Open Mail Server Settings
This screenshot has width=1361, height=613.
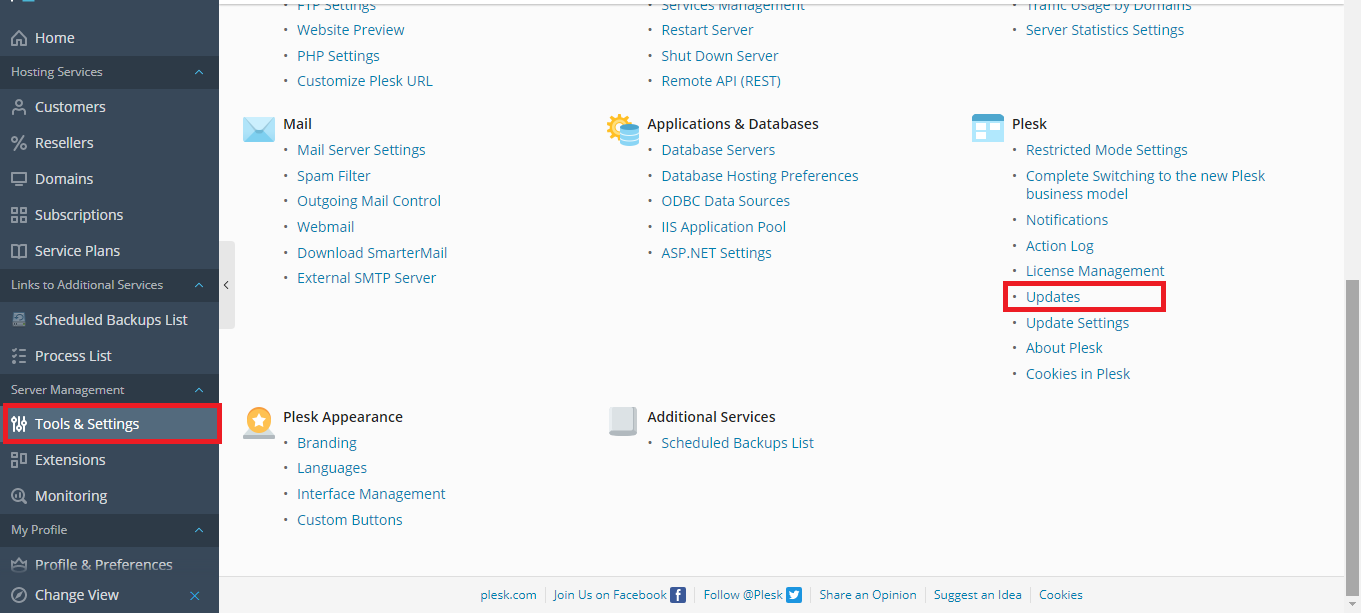[x=361, y=150]
